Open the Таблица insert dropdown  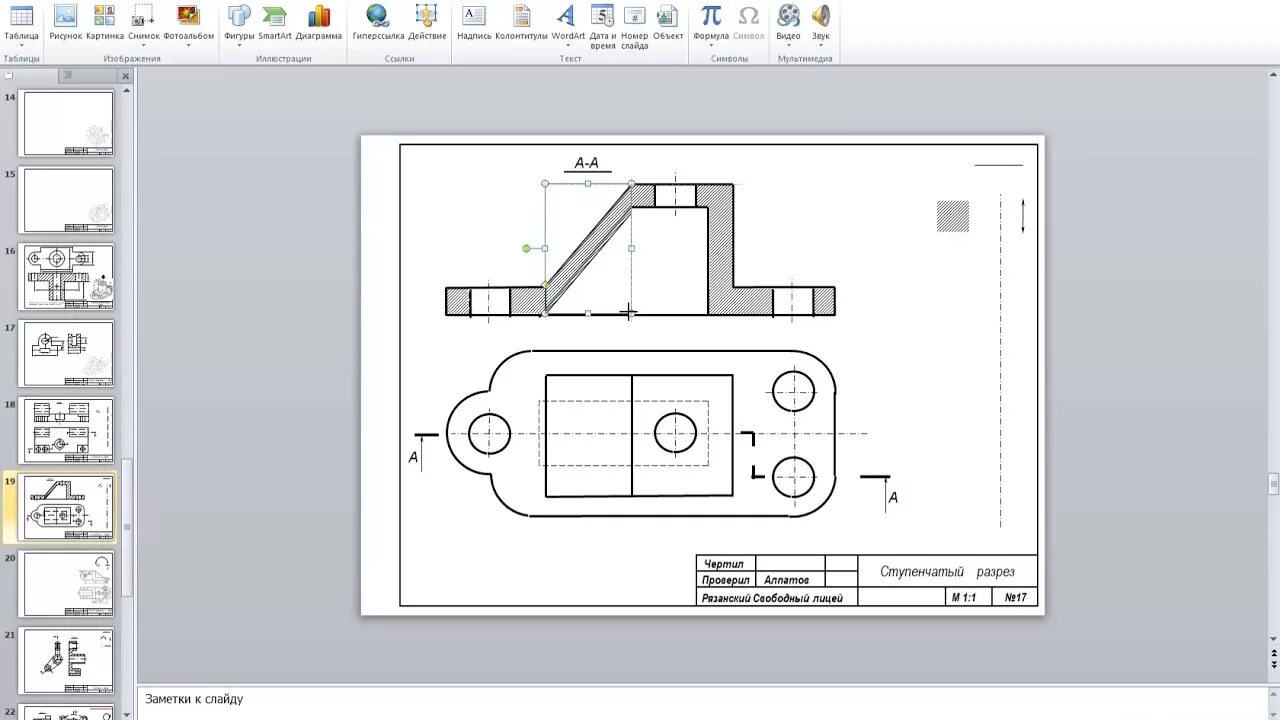coord(21,26)
